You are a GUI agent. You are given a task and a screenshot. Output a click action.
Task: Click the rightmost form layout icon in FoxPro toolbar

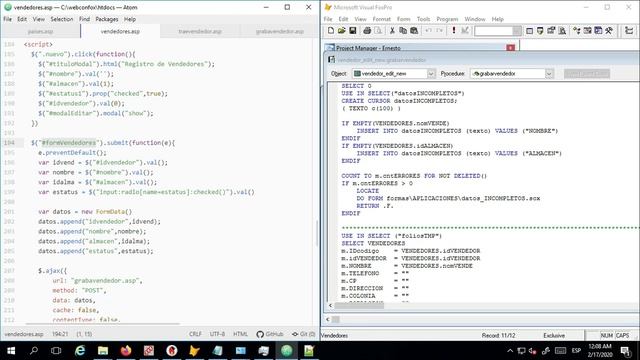click(x=629, y=31)
